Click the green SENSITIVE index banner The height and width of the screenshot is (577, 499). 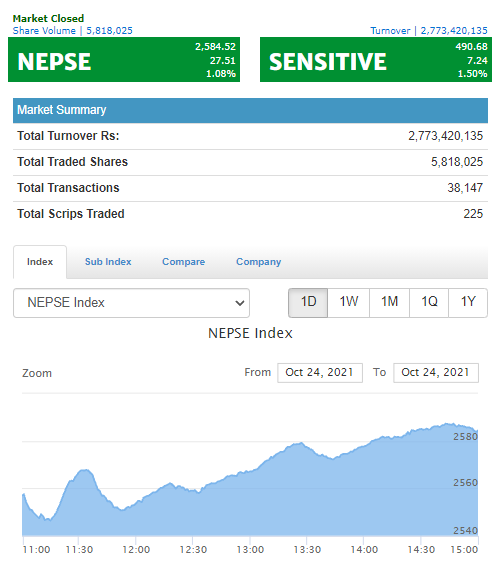pos(376,60)
